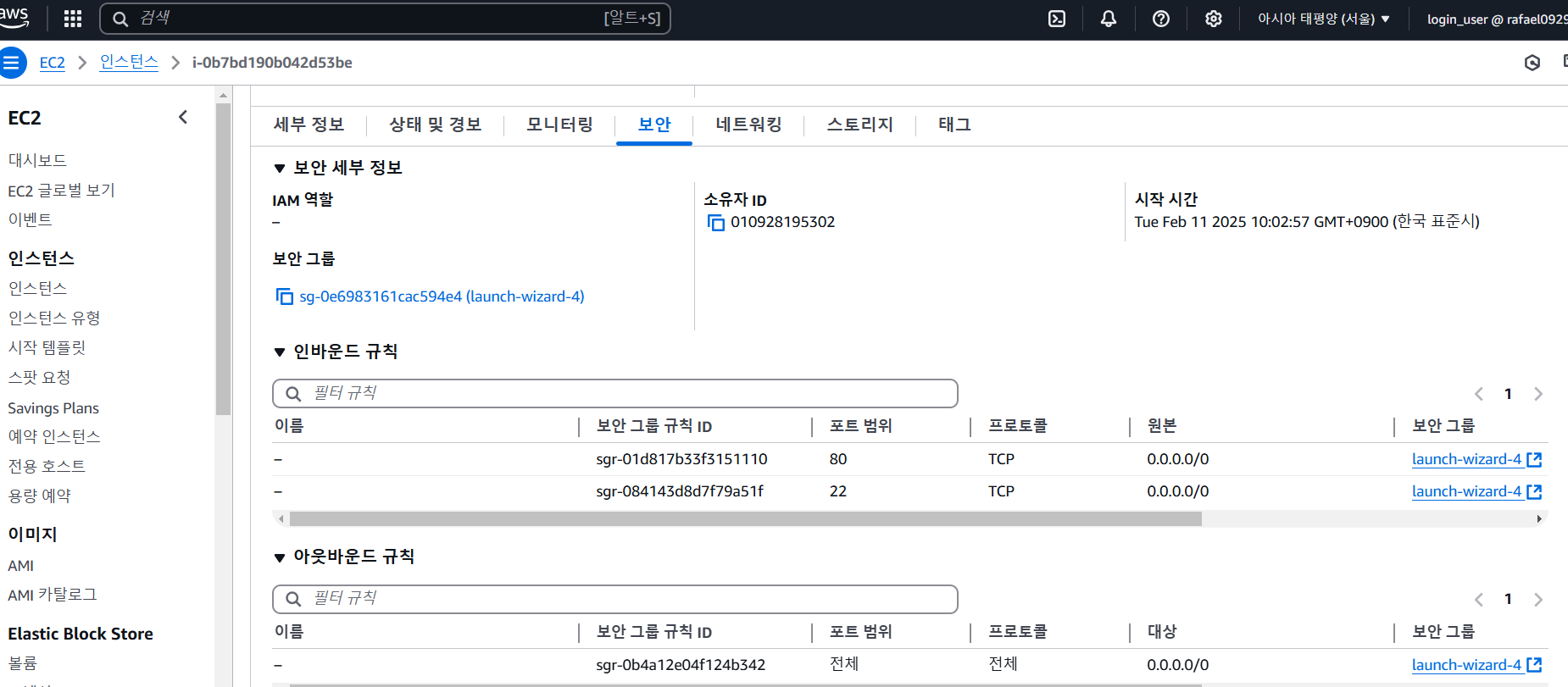Select rule ID sgr-0b4a12e04f124b342
Image resolution: width=1568 pixels, height=687 pixels.
(x=681, y=665)
